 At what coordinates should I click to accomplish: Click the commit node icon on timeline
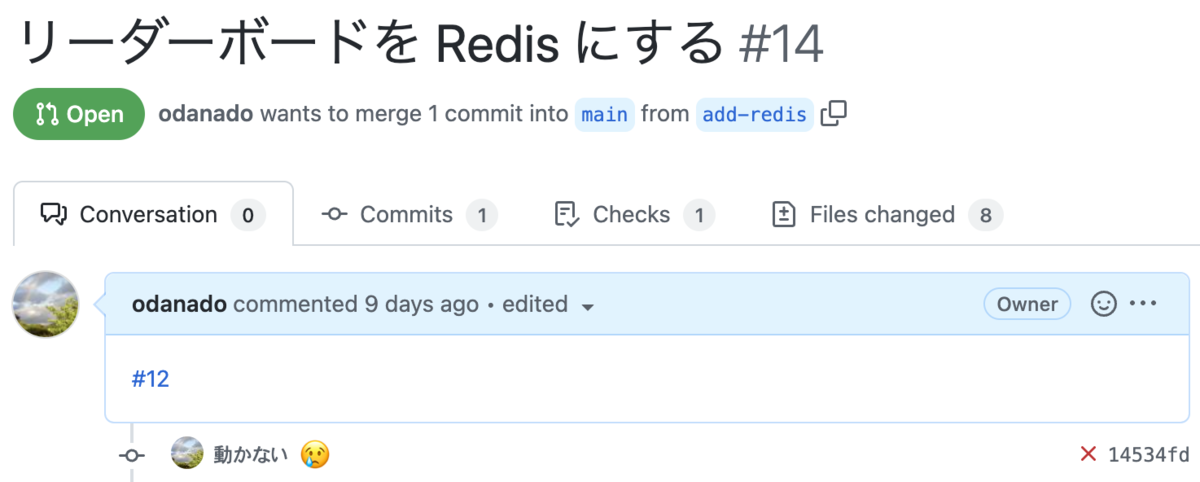[132, 455]
